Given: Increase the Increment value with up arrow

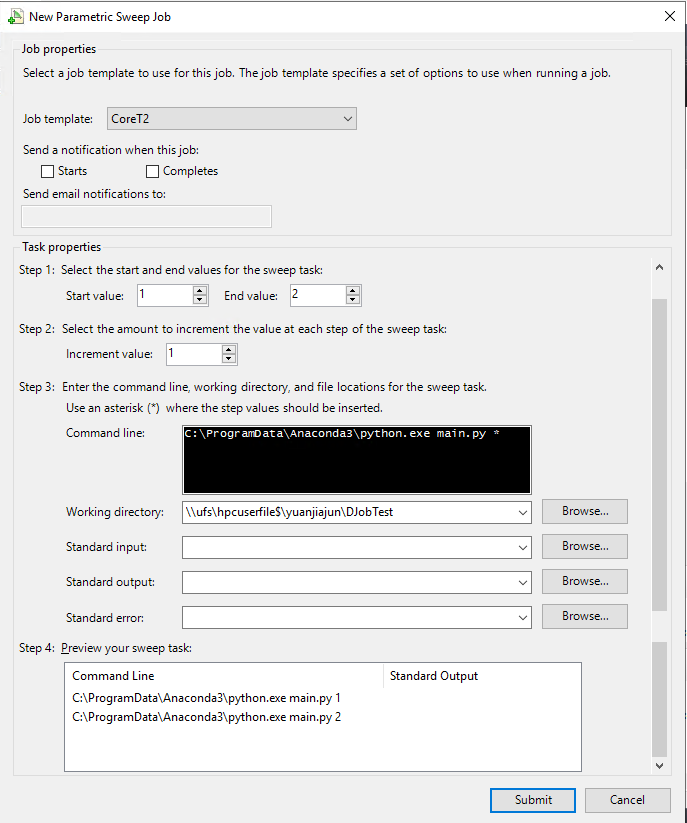Looking at the screenshot, I should [230, 349].
